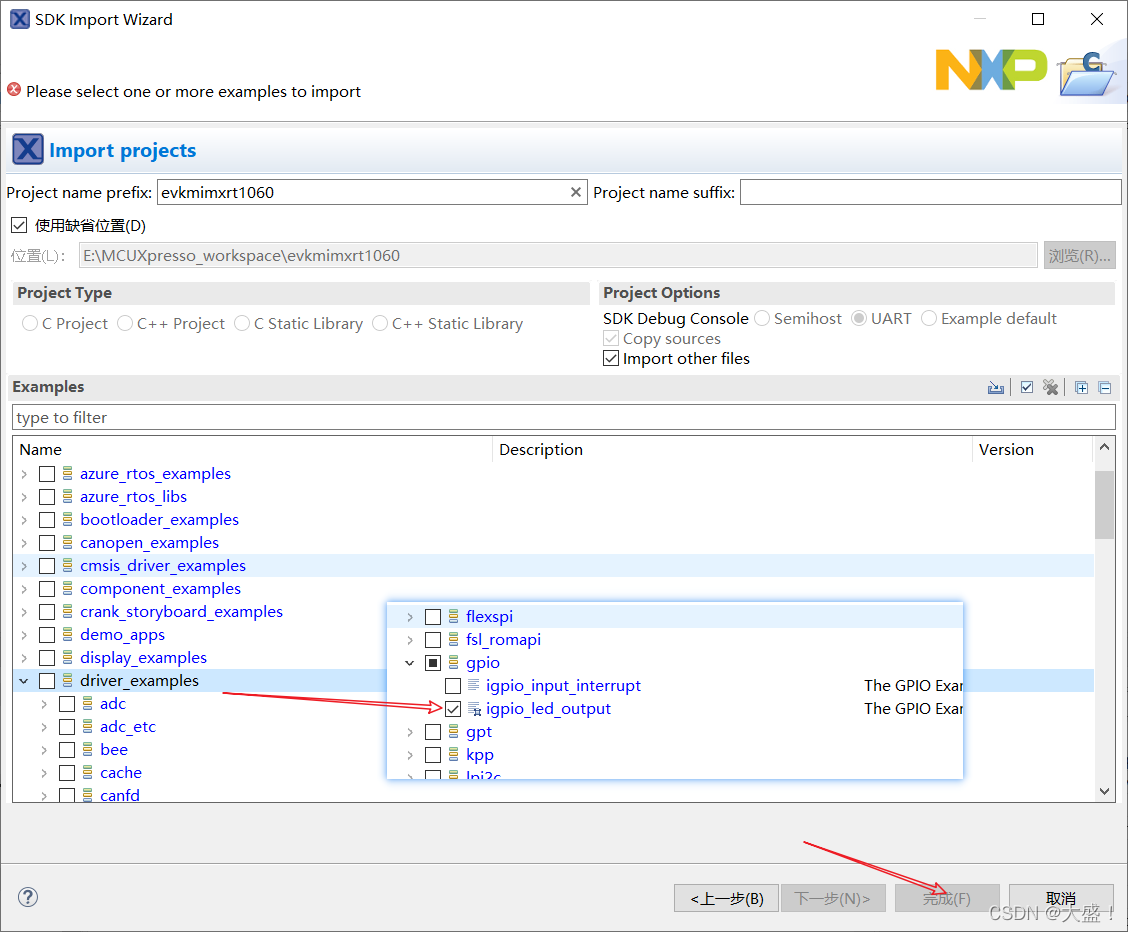The width and height of the screenshot is (1128, 932).
Task: Click the bootloader_examples folder icon
Action: point(68,519)
